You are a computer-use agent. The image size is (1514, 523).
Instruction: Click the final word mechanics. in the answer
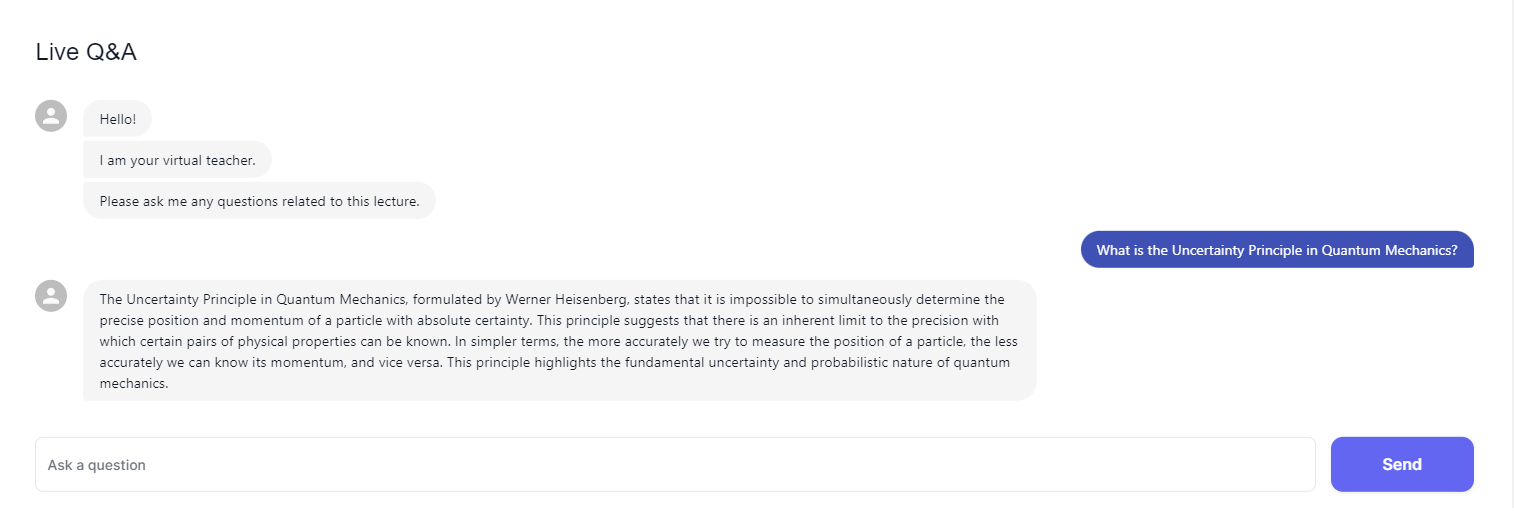(133, 383)
